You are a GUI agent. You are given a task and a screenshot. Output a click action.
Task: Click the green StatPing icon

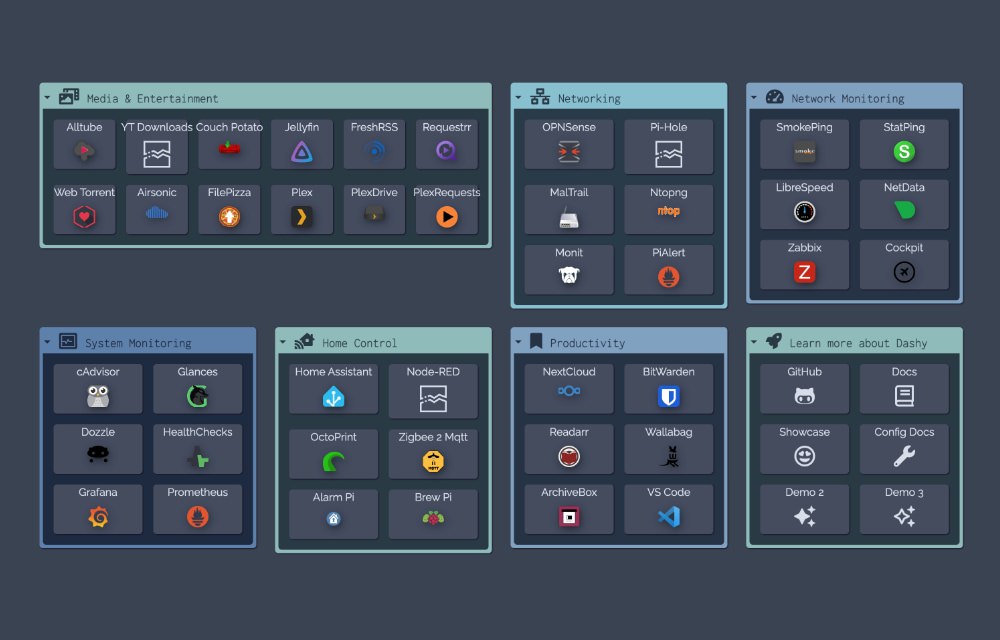[x=904, y=151]
